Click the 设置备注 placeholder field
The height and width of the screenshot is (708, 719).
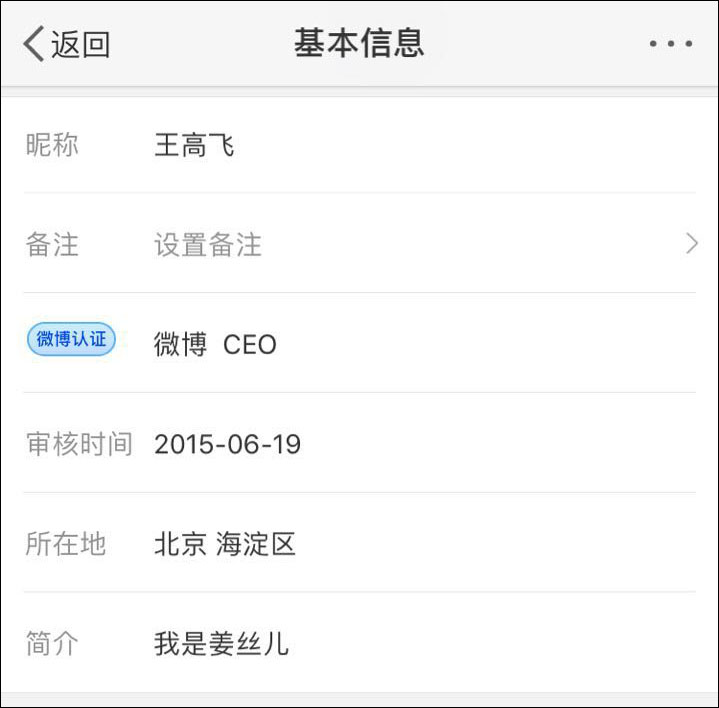pyautogui.click(x=208, y=245)
